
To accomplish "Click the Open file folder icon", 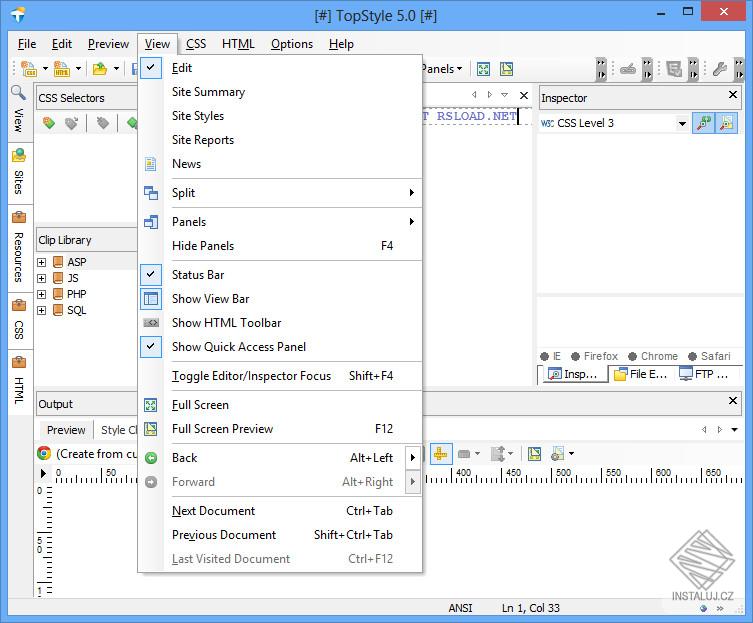I will (x=99, y=69).
